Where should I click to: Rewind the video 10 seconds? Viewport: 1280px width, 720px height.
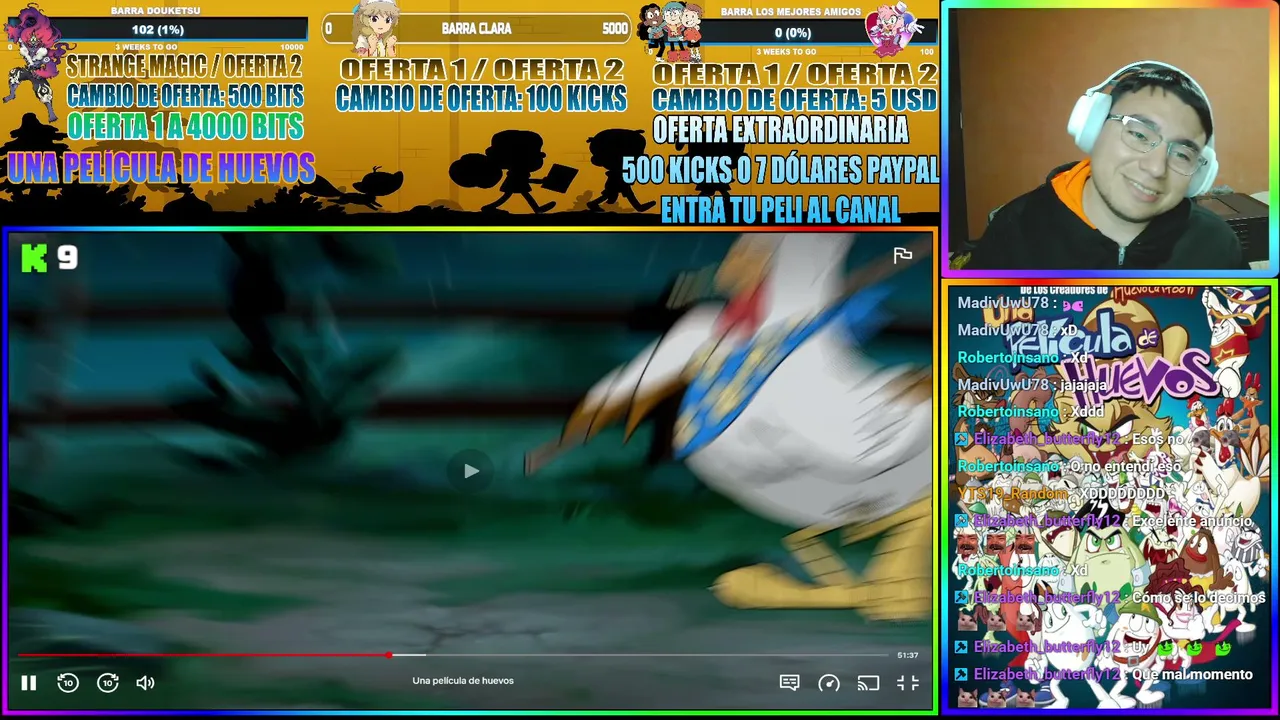(x=68, y=683)
